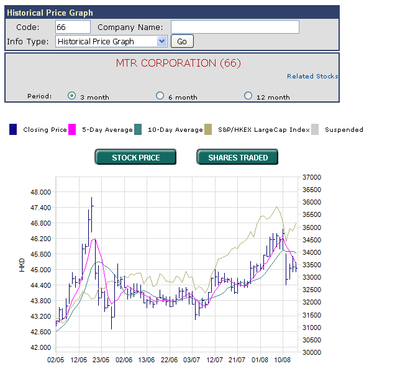Click the Suspended legend text
400x373 pixels.
pyautogui.click(x=344, y=130)
